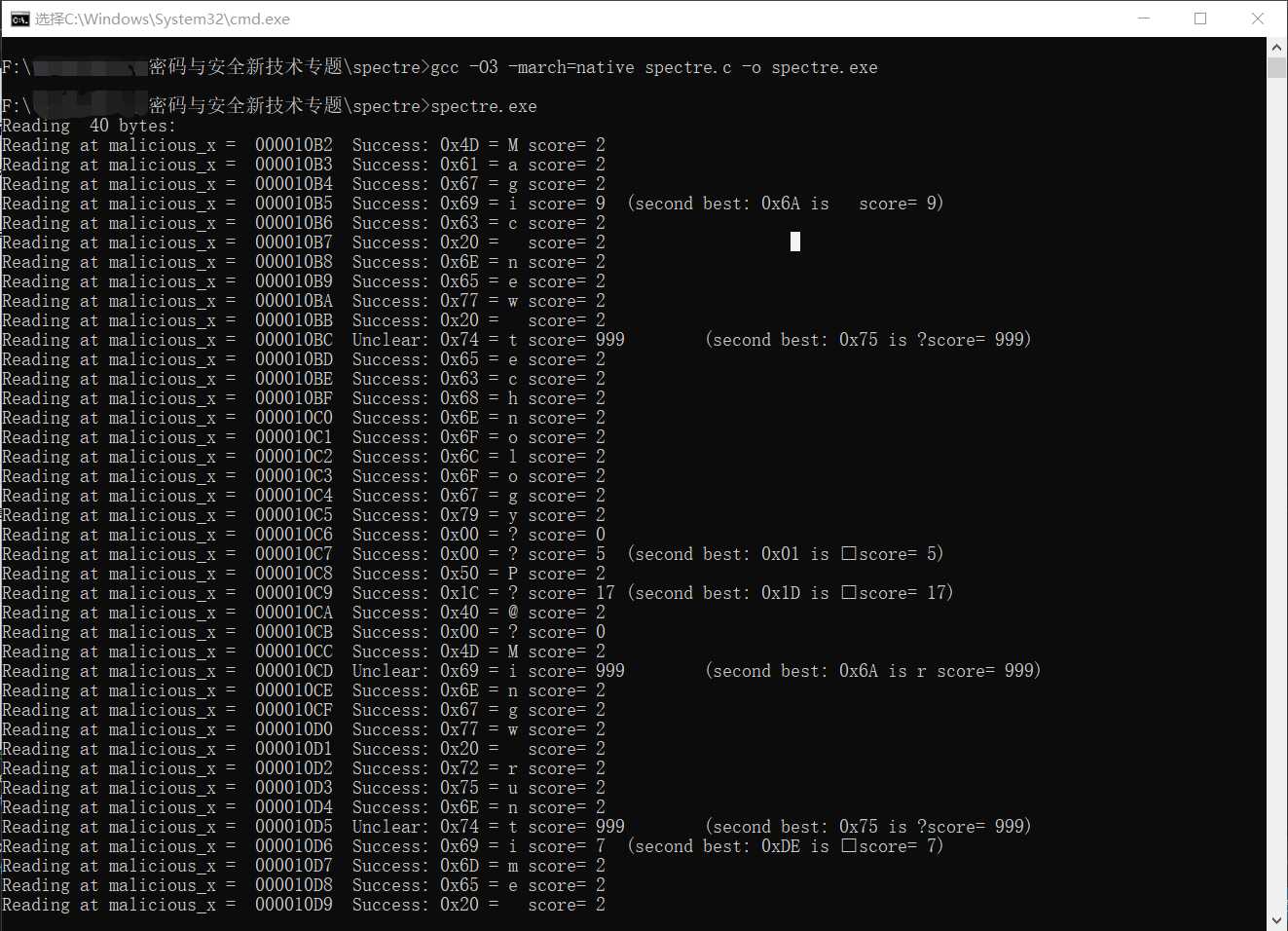Click value 0x77 on row 000010D0

click(x=460, y=729)
